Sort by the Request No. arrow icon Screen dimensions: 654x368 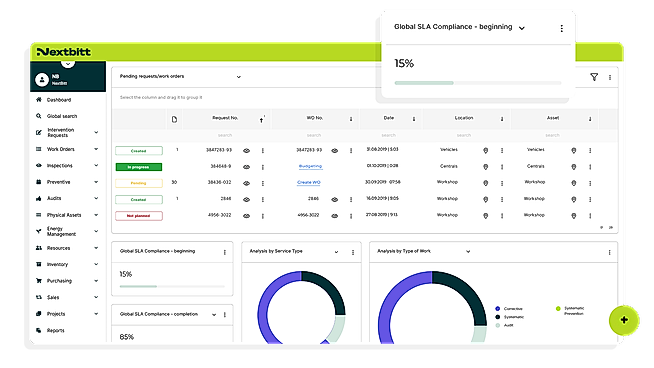pyautogui.click(x=262, y=120)
